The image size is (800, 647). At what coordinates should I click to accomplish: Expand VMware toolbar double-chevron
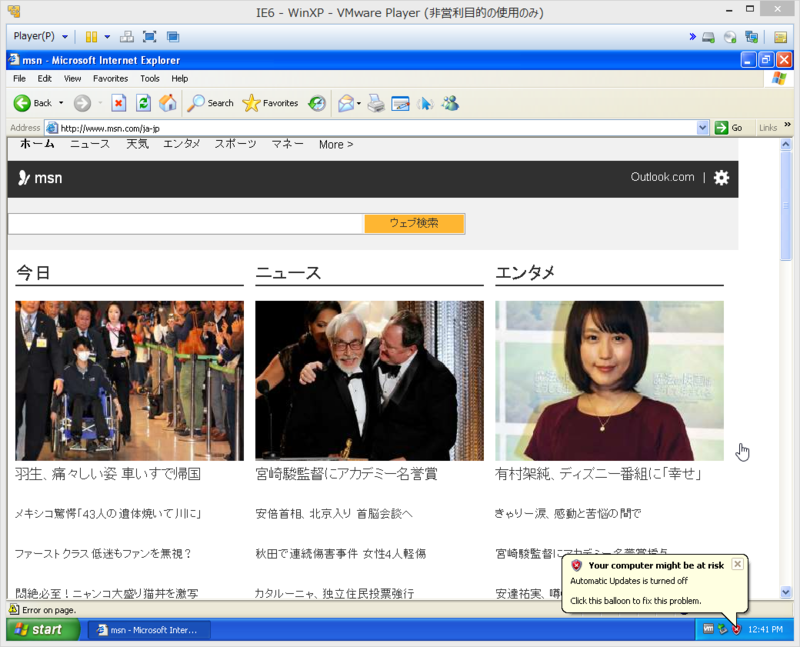pos(692,37)
